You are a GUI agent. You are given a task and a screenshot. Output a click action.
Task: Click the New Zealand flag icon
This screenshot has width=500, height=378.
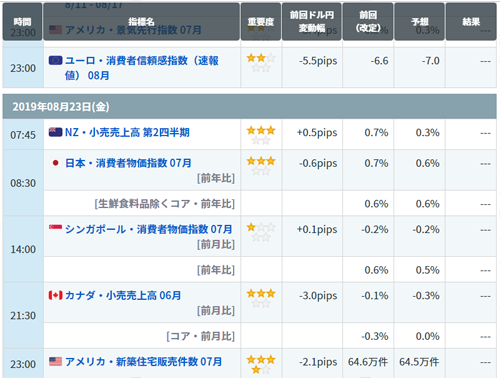55,132
